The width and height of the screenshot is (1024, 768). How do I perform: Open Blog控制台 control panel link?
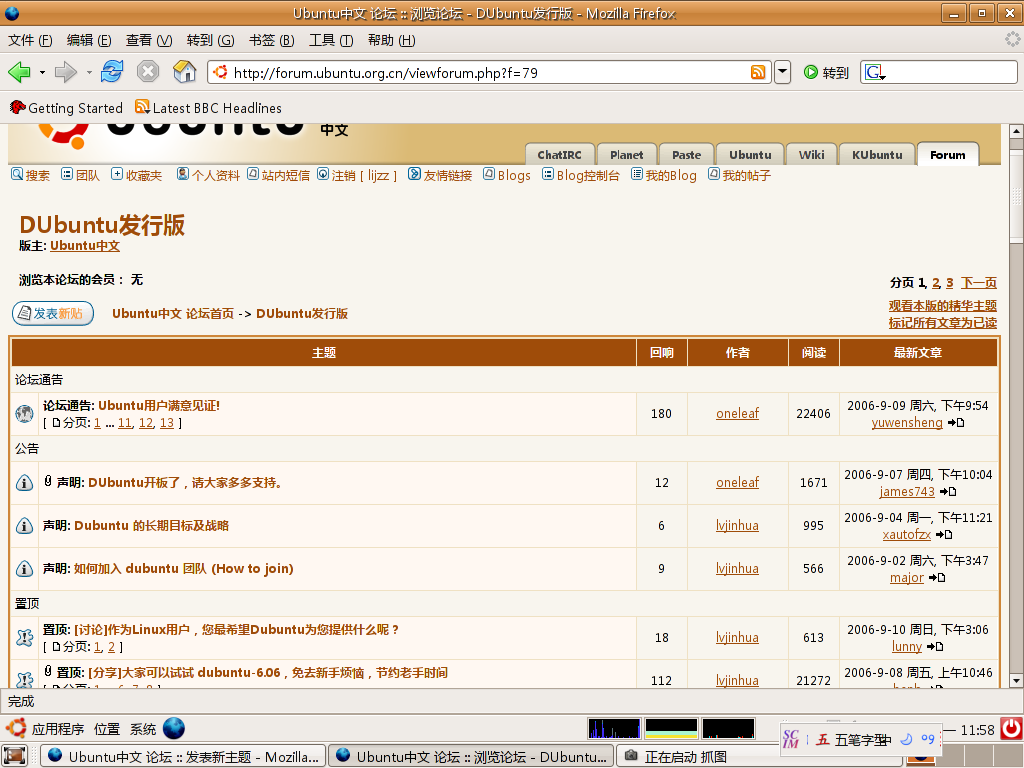[581, 175]
